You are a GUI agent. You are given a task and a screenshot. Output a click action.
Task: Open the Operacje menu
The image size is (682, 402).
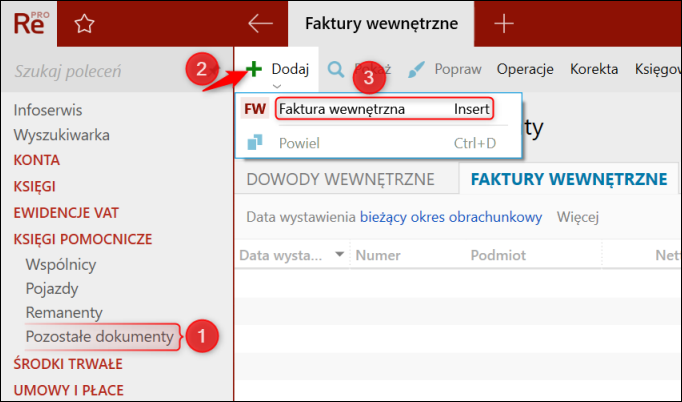coord(525,69)
